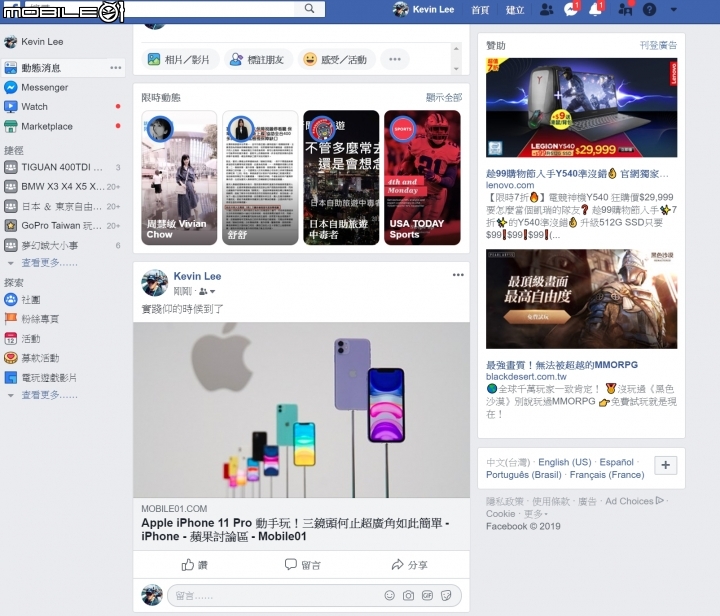Screen dimensions: 720x616
Task: Focus the 留言 comment input field
Action: pyautogui.click(x=315, y=596)
